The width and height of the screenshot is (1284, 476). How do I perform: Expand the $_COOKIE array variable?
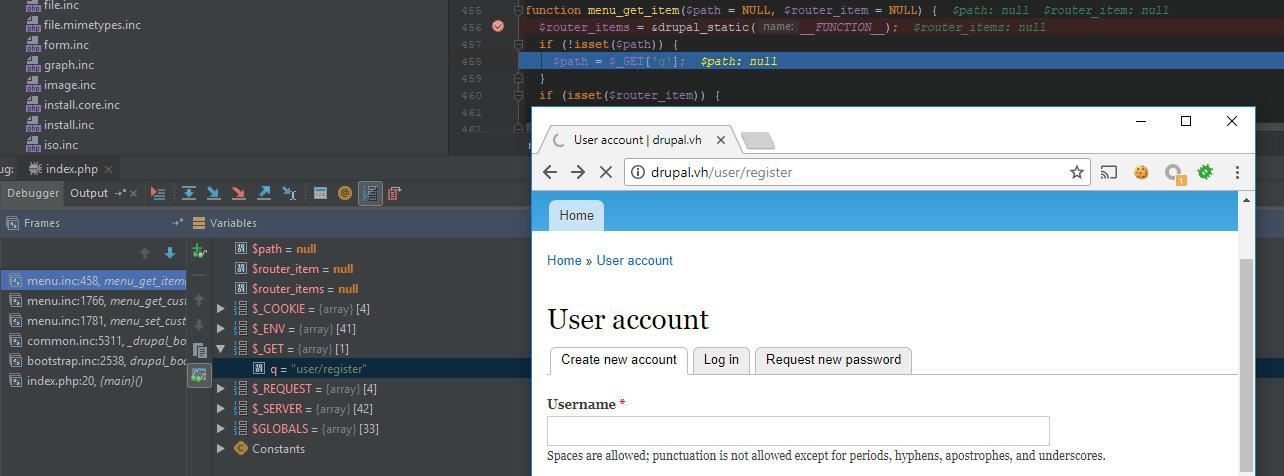[221, 309]
